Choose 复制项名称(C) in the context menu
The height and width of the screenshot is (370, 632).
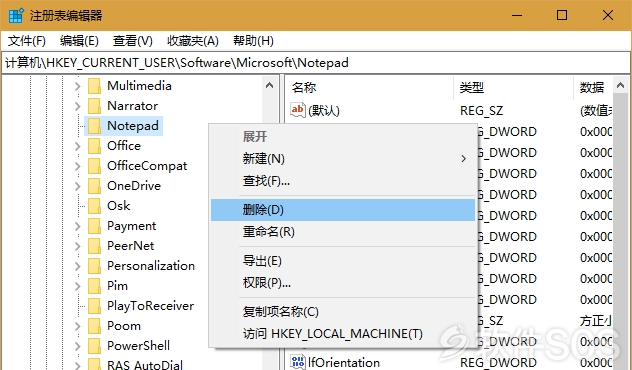343,312
